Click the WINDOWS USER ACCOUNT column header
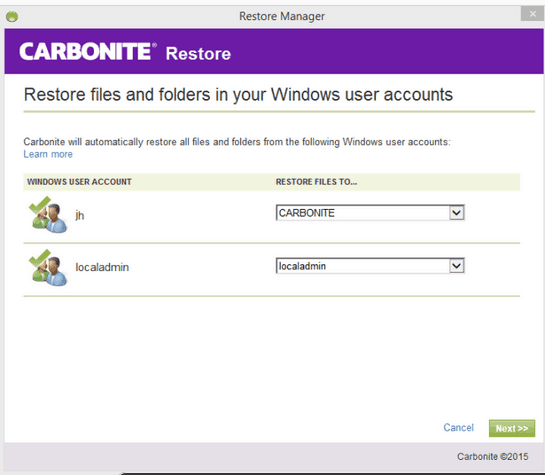The width and height of the screenshot is (545, 475). coord(79,182)
